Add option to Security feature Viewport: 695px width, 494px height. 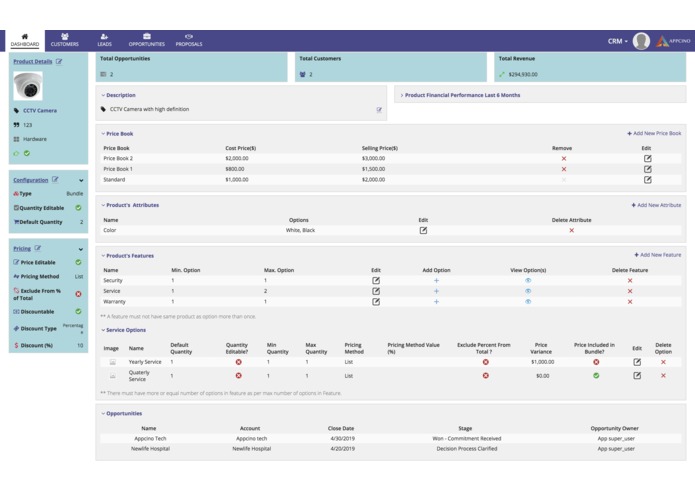(436, 280)
